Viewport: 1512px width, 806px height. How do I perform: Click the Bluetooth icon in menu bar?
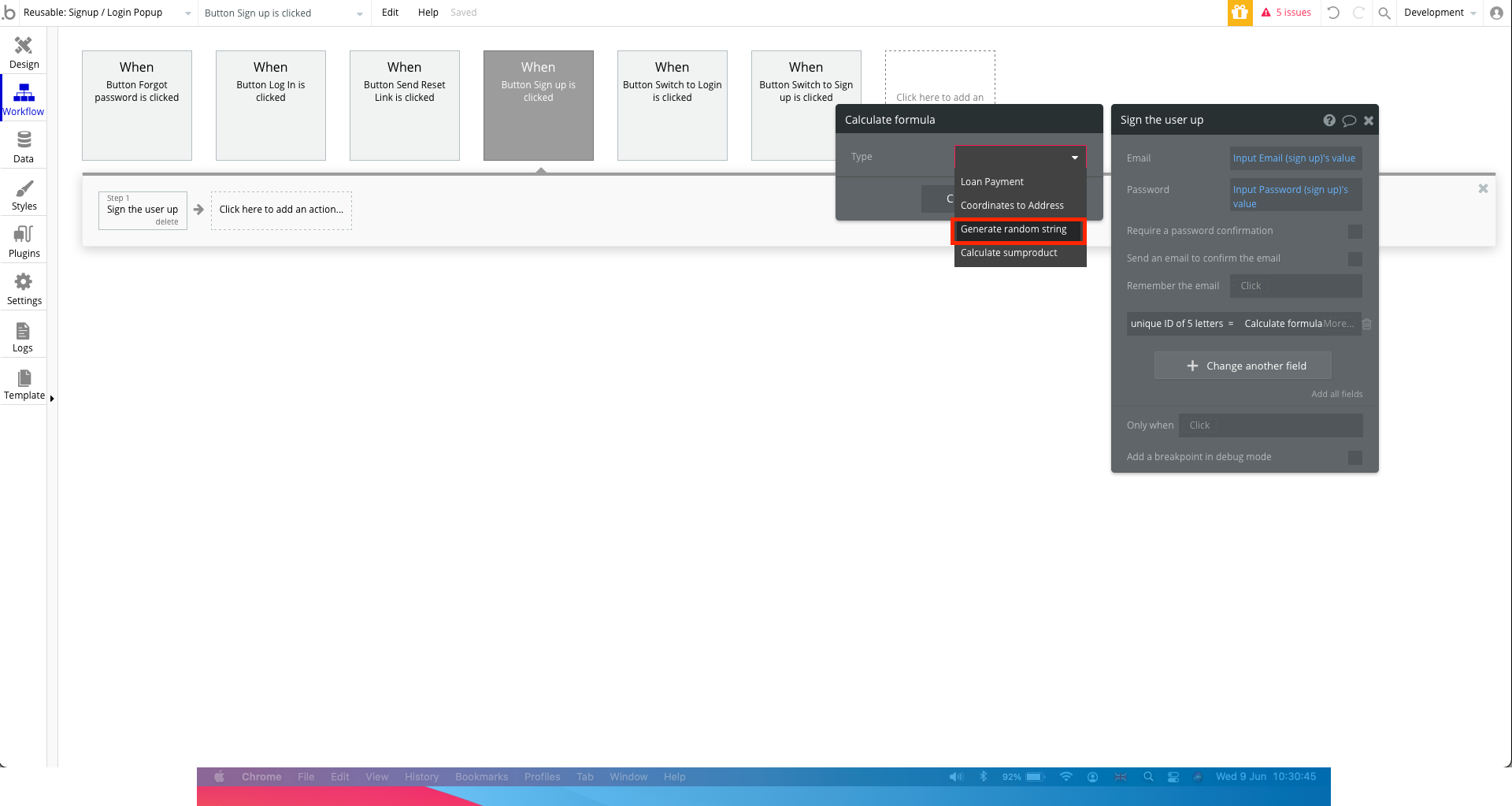click(983, 777)
